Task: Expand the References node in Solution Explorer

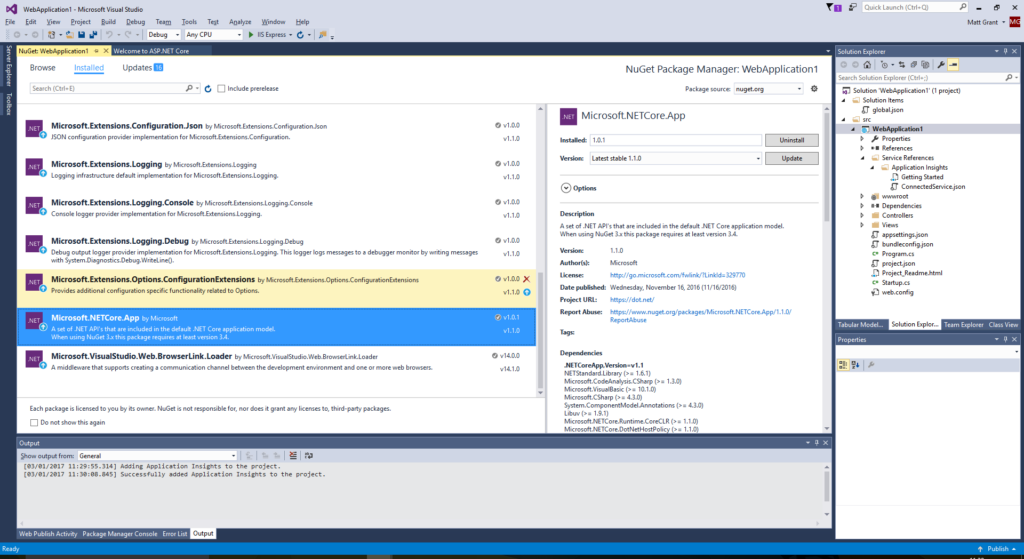Action: tap(862, 148)
